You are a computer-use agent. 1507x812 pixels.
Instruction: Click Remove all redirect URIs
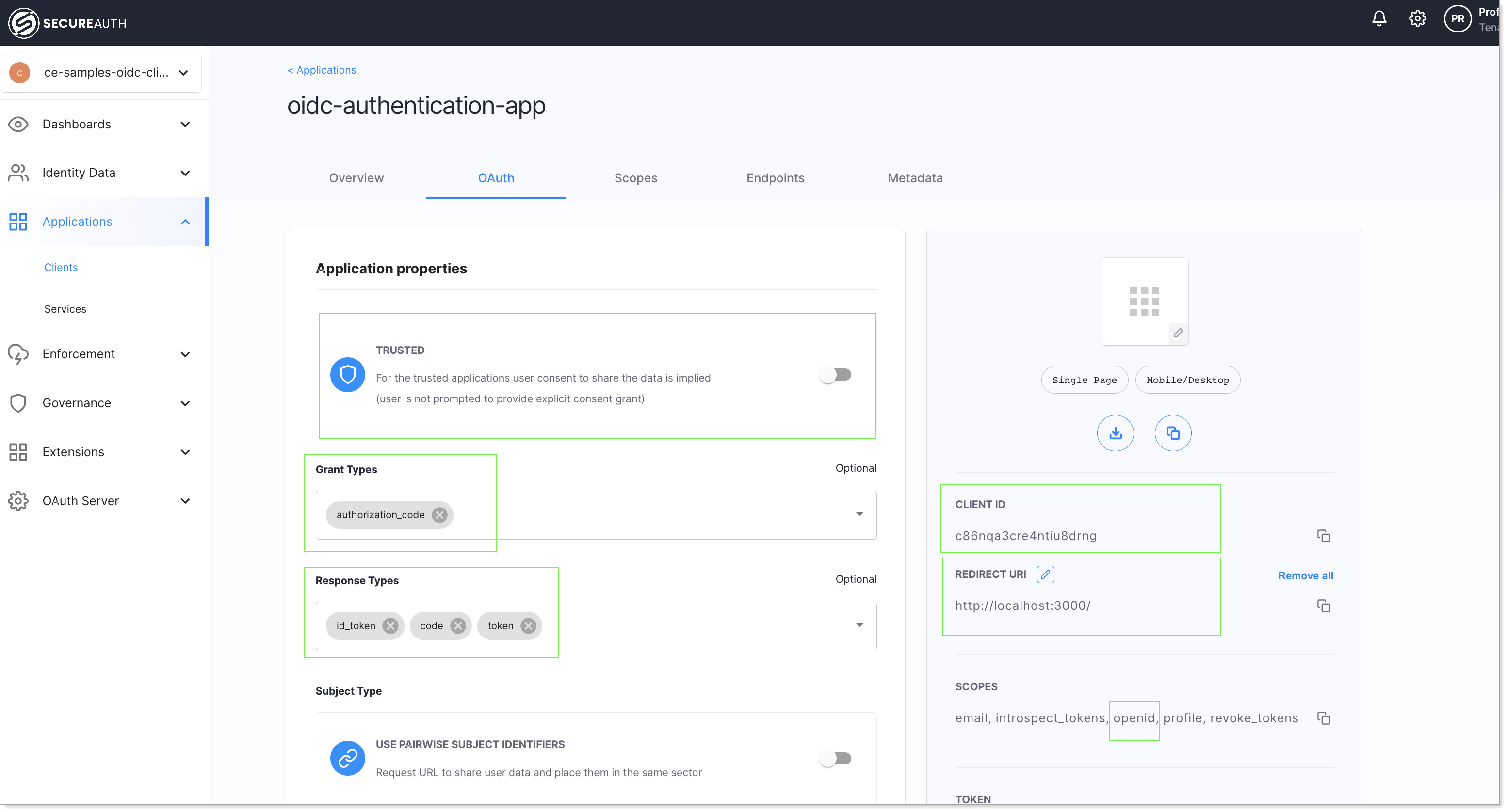(x=1305, y=575)
